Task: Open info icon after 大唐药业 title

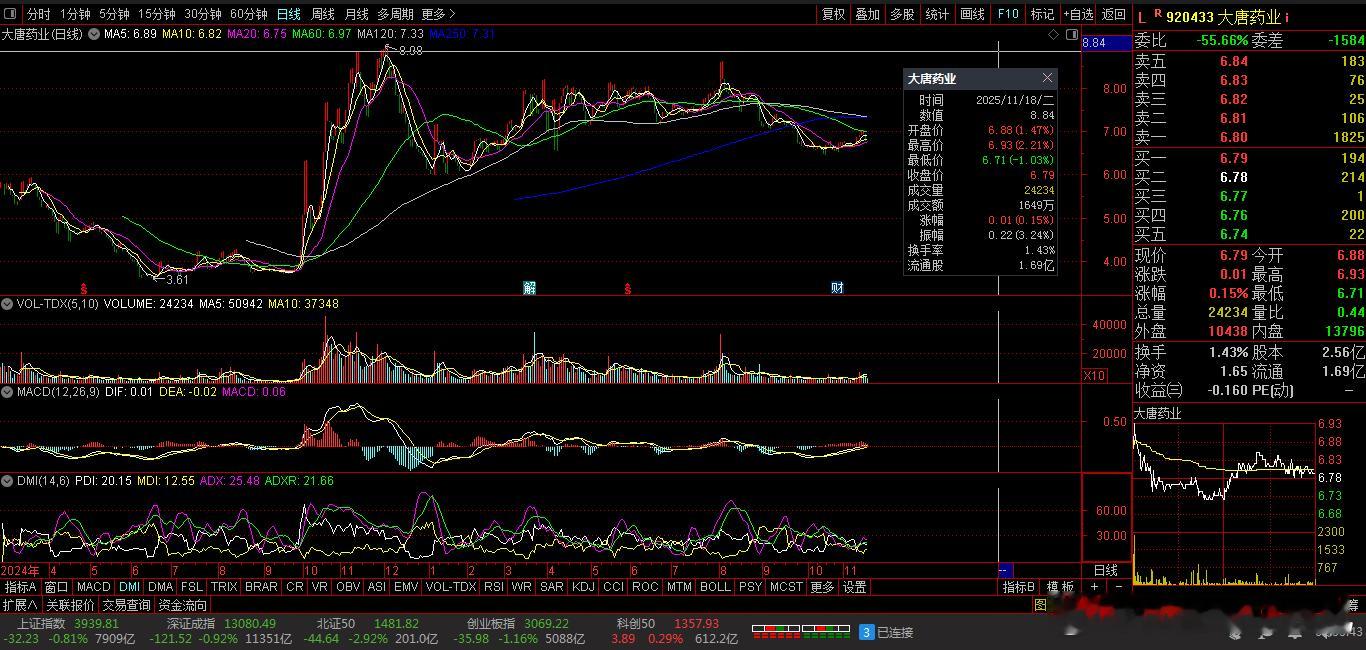Action: 1287,17
